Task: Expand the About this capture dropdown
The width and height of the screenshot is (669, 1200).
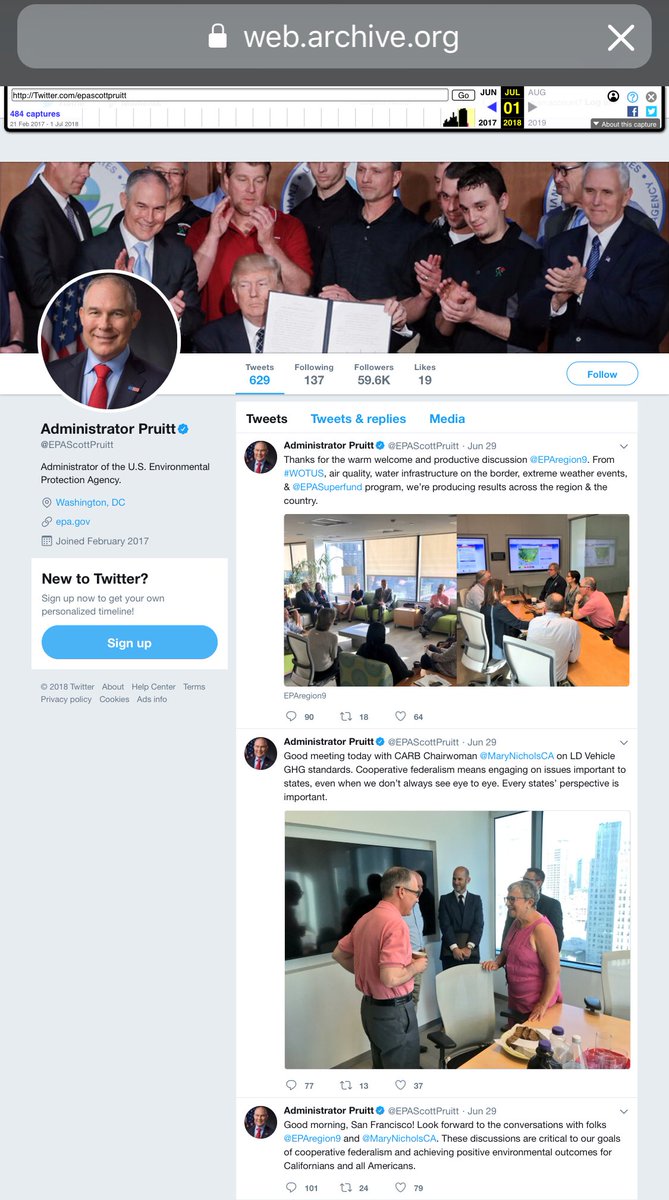Action: [625, 124]
